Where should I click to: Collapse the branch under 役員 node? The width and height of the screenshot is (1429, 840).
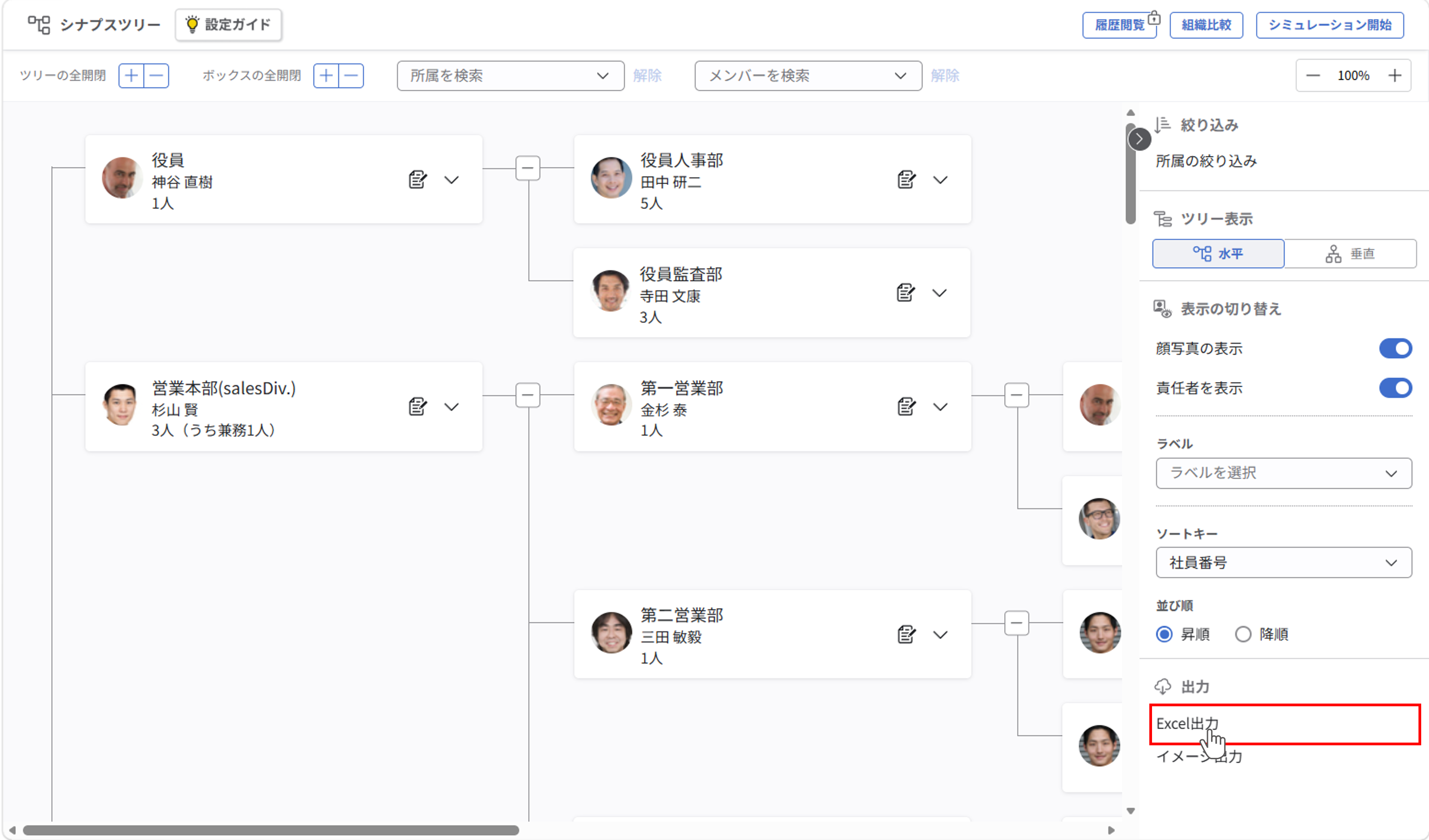tap(528, 168)
